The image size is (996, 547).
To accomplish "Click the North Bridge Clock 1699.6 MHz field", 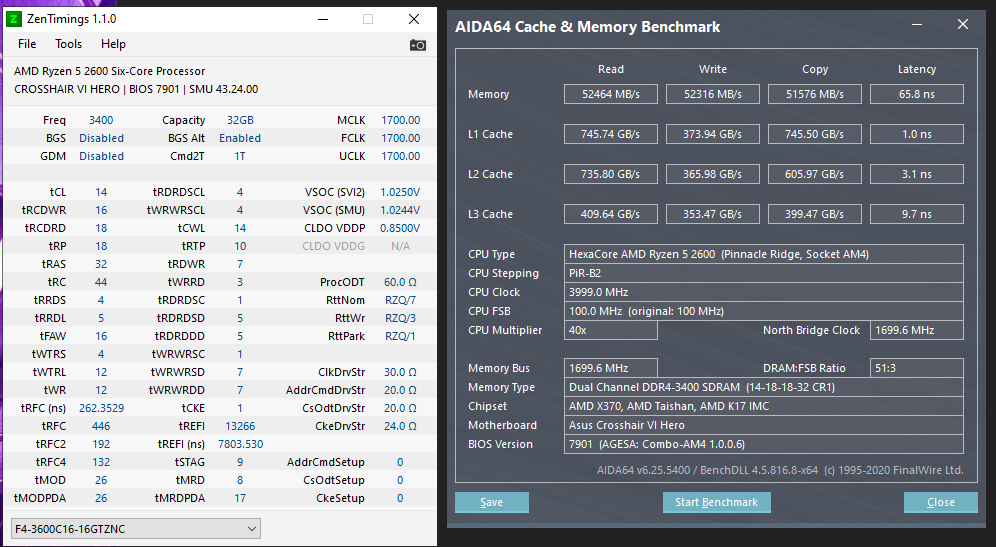I will click(x=917, y=330).
